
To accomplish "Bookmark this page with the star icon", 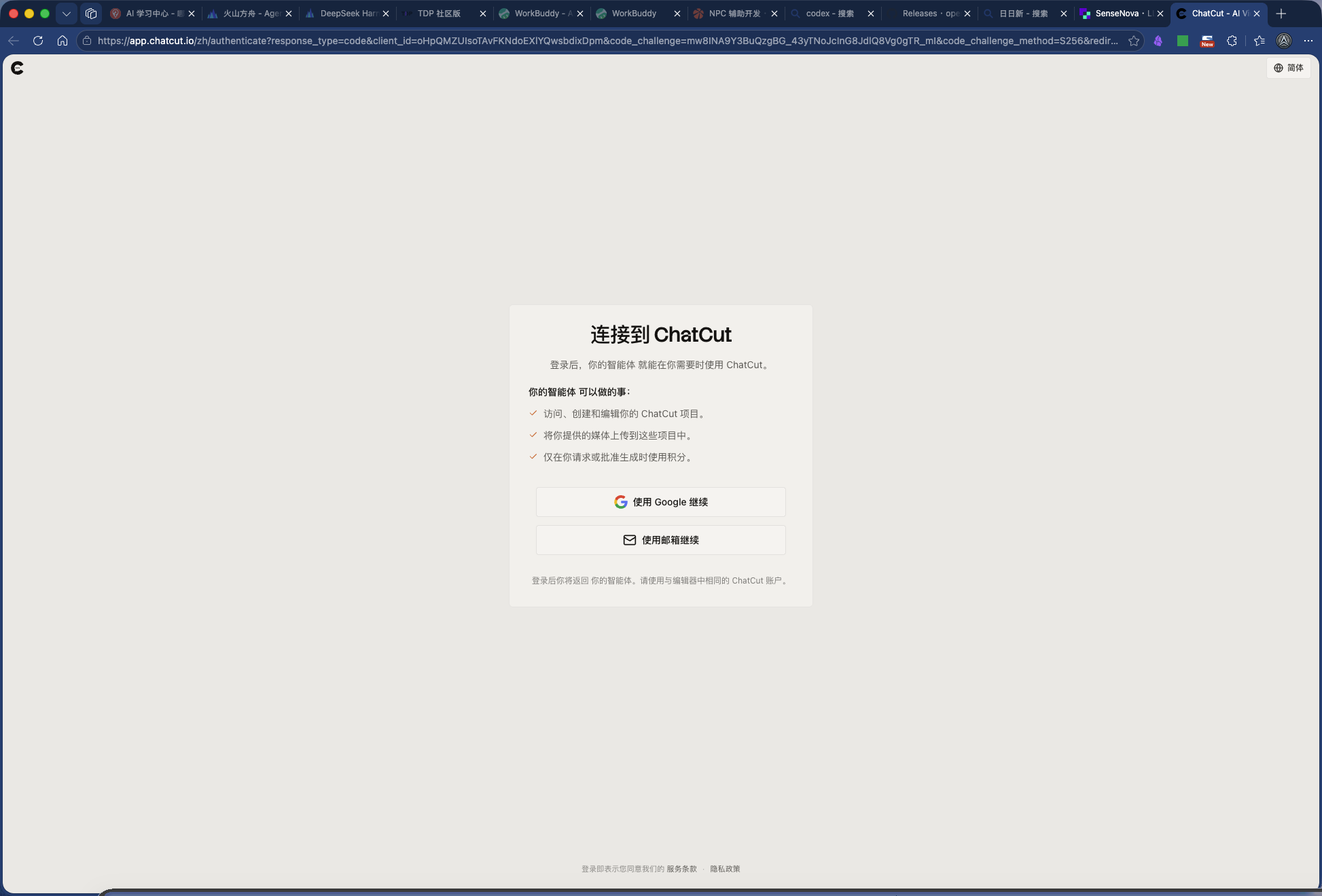I will pos(1134,41).
